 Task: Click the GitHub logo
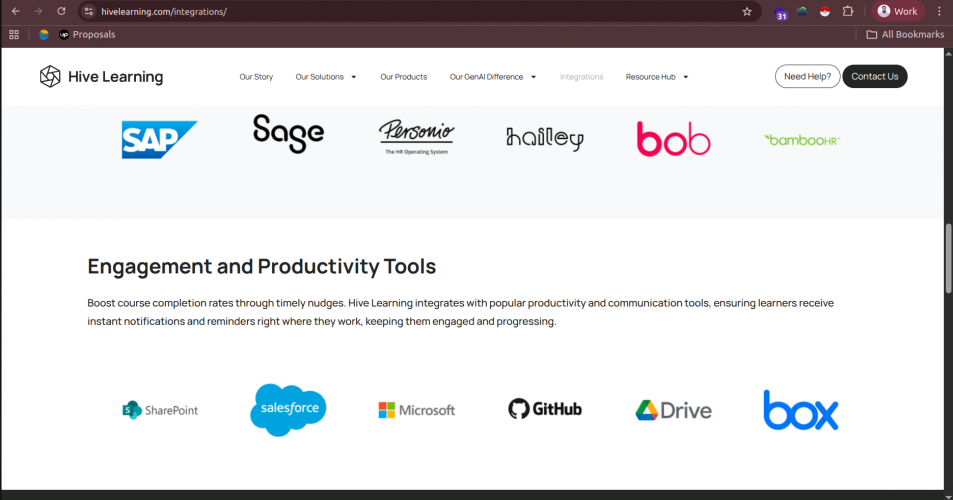click(x=545, y=409)
